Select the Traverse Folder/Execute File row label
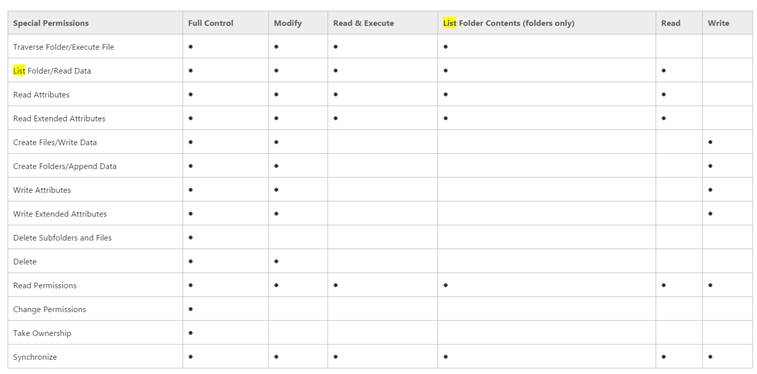 click(x=64, y=47)
